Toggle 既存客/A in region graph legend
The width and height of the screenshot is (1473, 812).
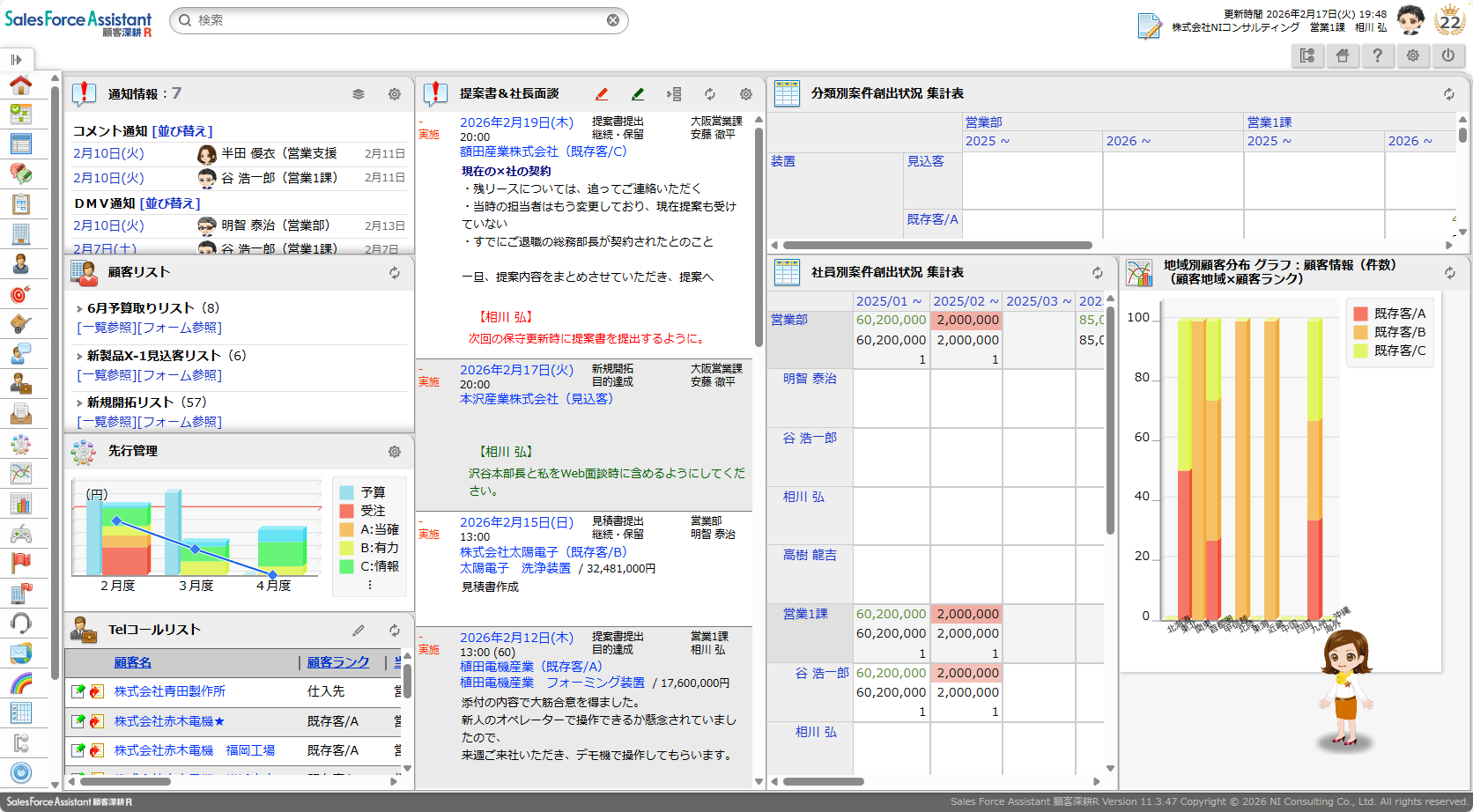coord(1399,314)
